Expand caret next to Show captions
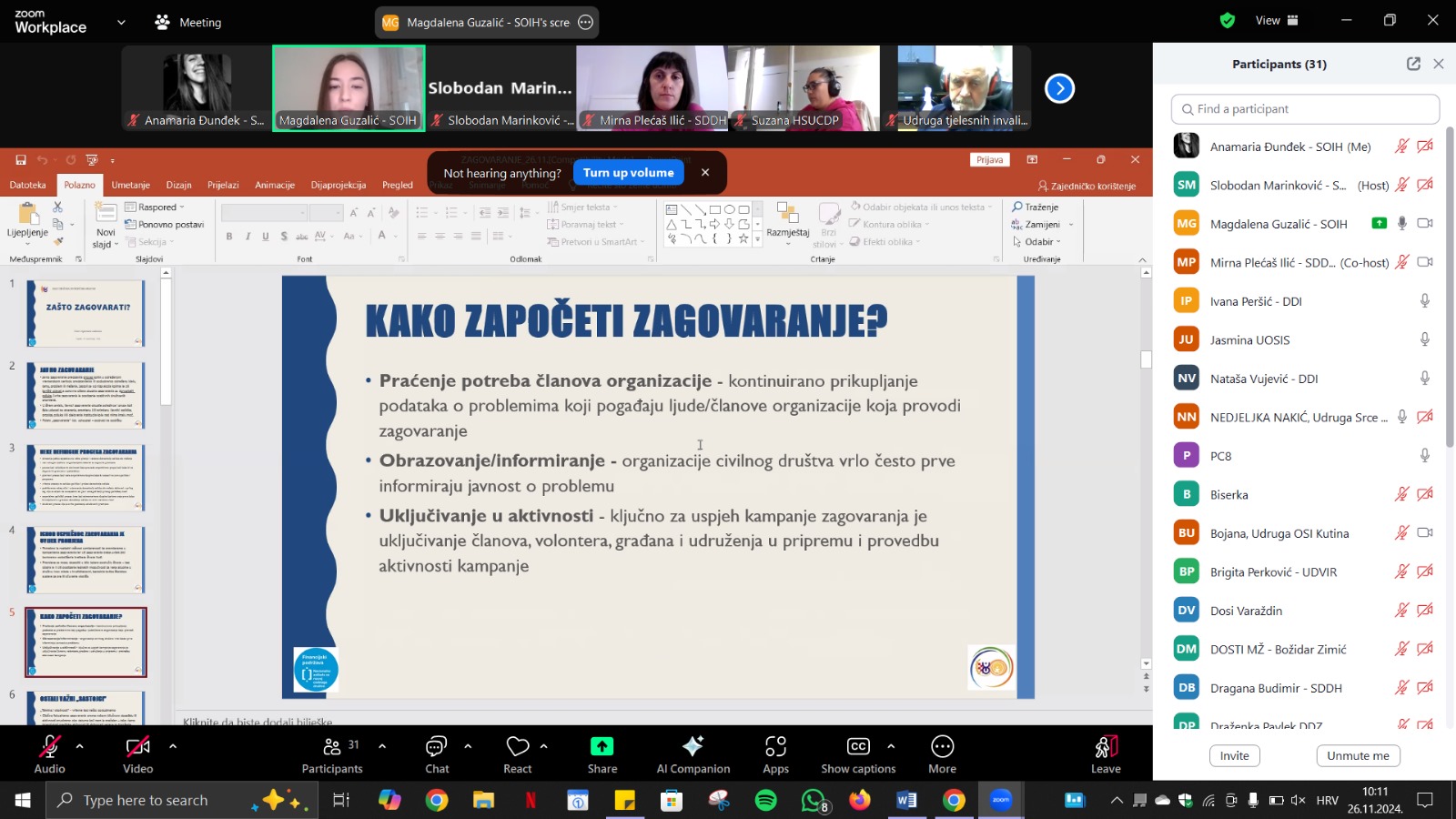The height and width of the screenshot is (819, 1456). coord(891,746)
